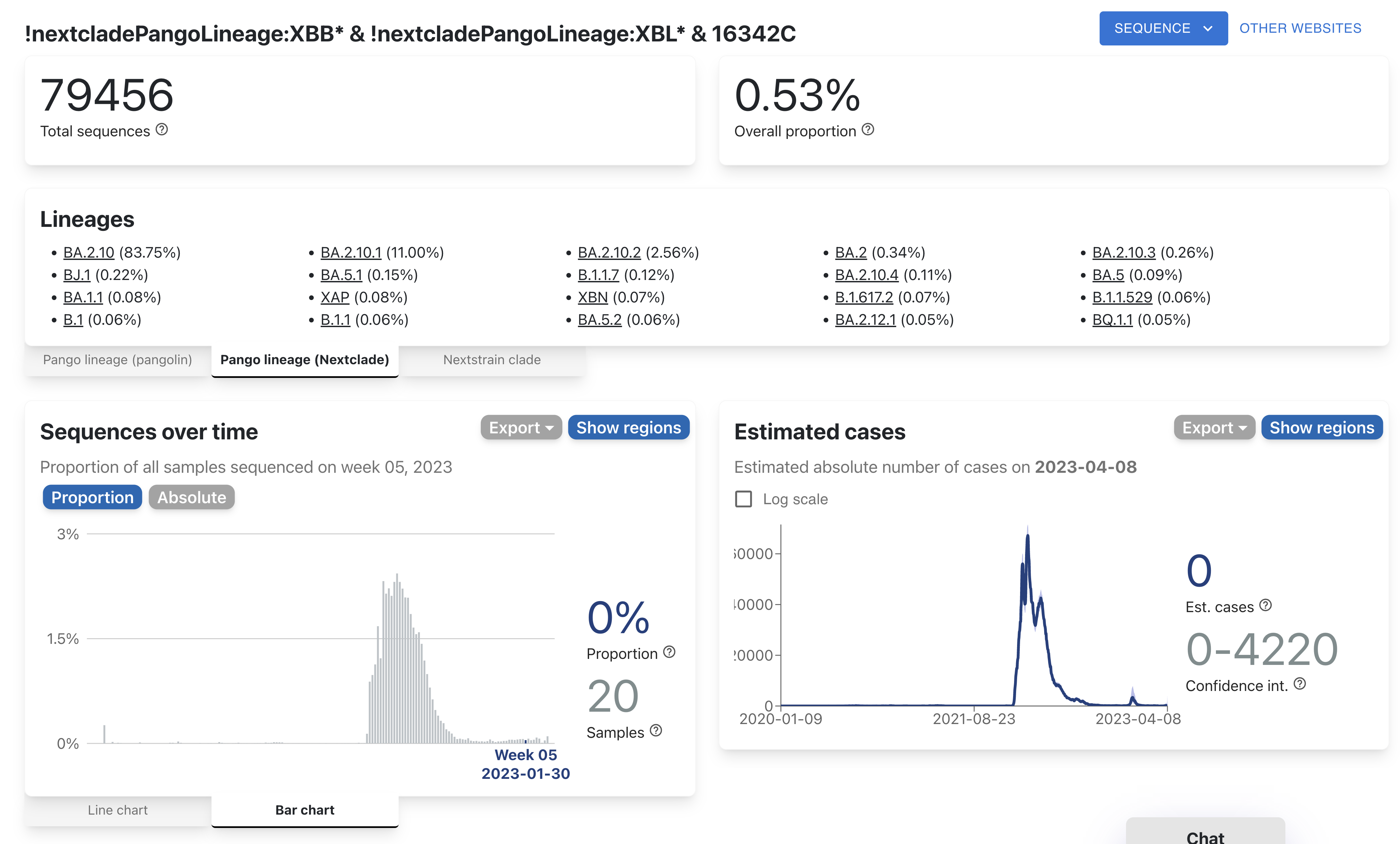Click help icon next to Samples

pyautogui.click(x=656, y=730)
